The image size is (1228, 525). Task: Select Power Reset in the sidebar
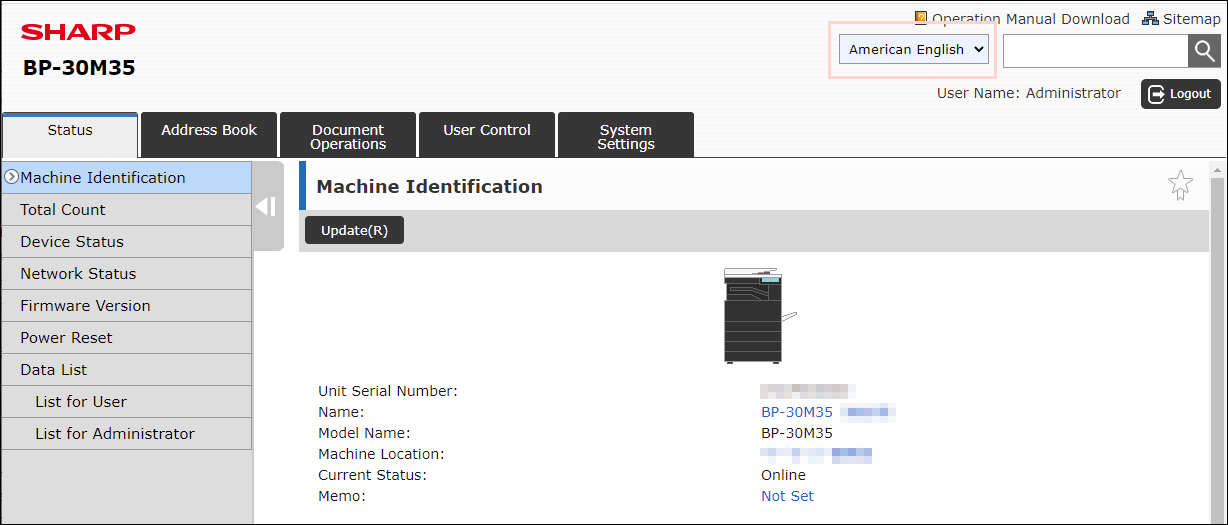(126, 338)
